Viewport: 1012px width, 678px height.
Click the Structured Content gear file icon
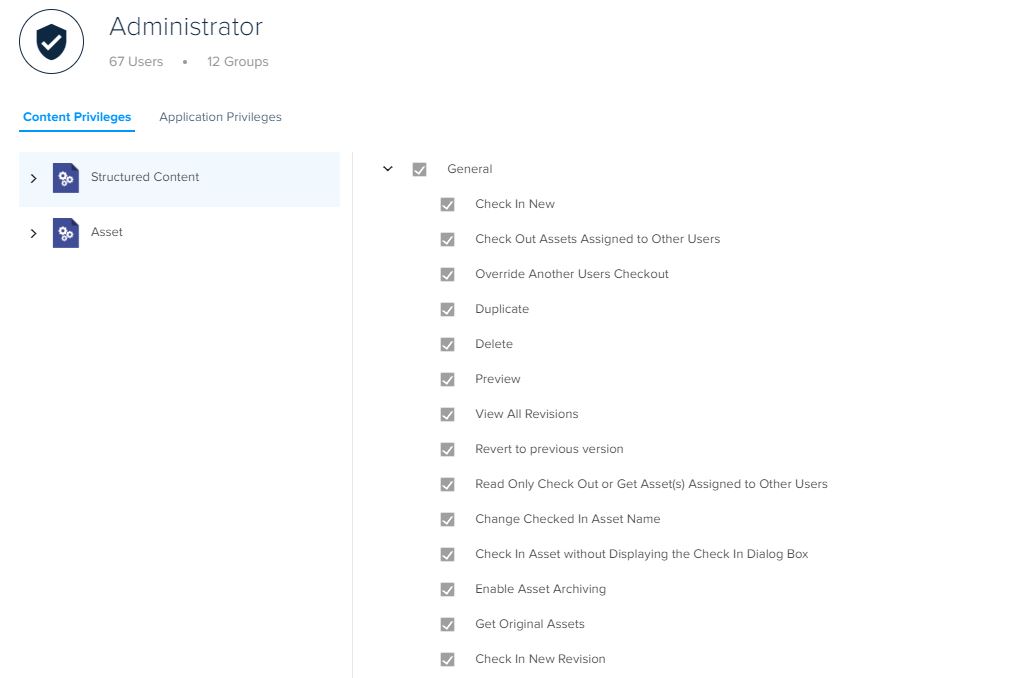tap(66, 178)
